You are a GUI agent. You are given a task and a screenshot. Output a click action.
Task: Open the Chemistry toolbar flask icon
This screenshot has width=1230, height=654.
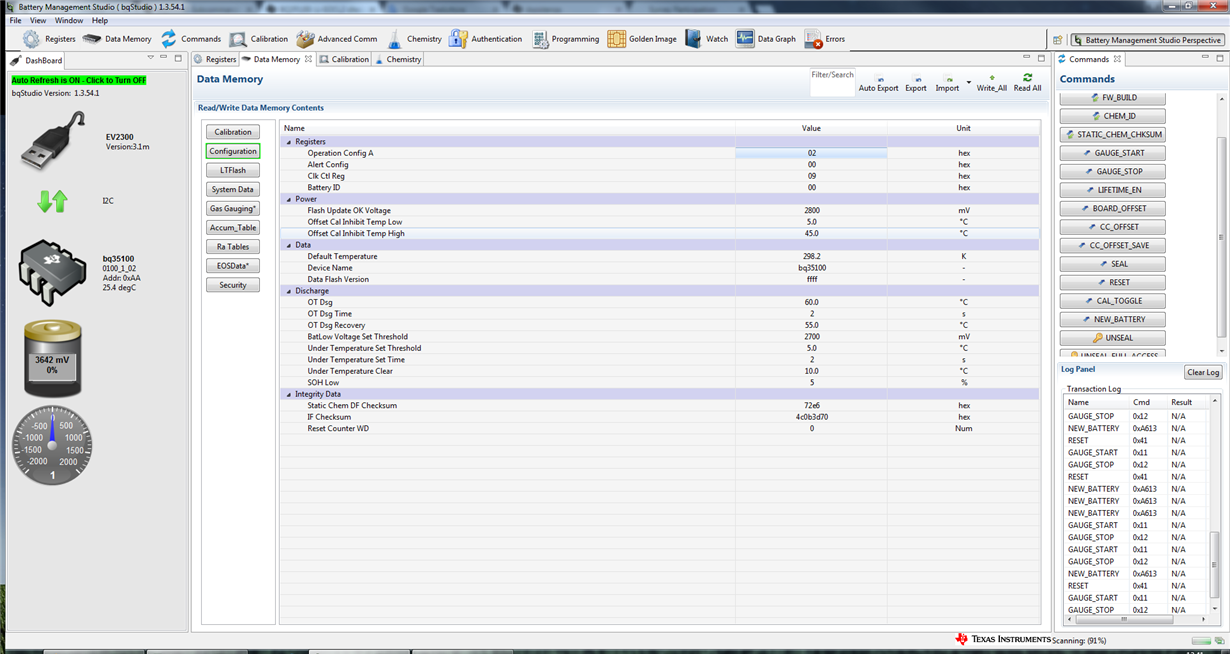pyautogui.click(x=394, y=39)
